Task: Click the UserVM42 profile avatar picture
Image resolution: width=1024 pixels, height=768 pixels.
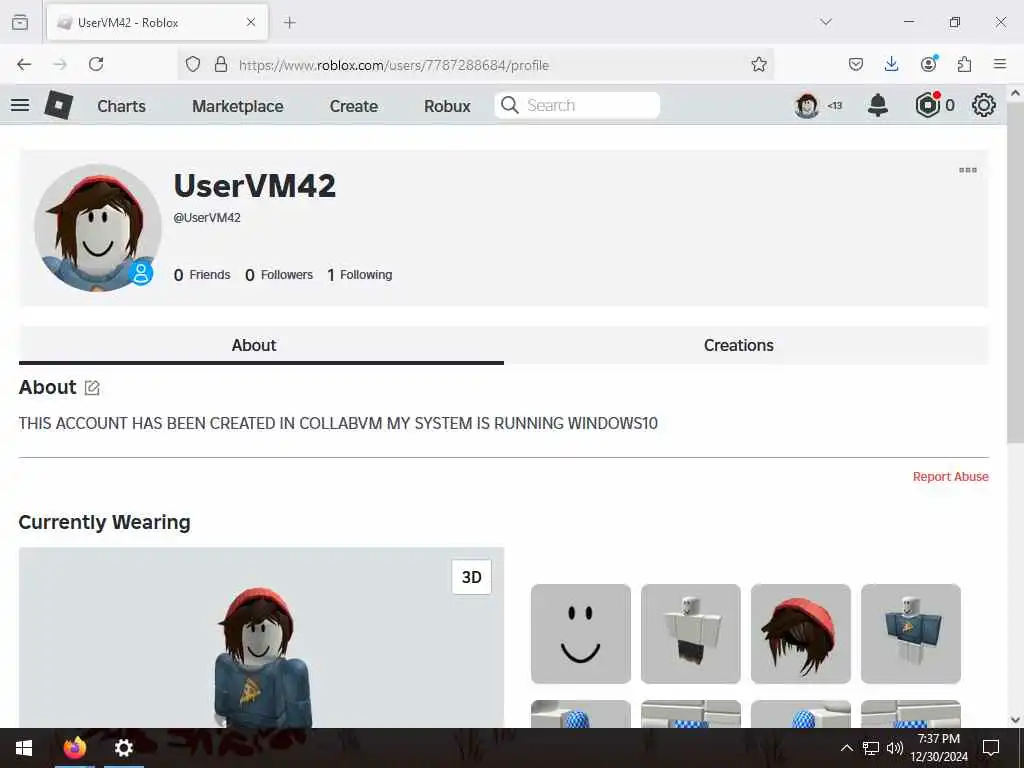Action: click(98, 228)
